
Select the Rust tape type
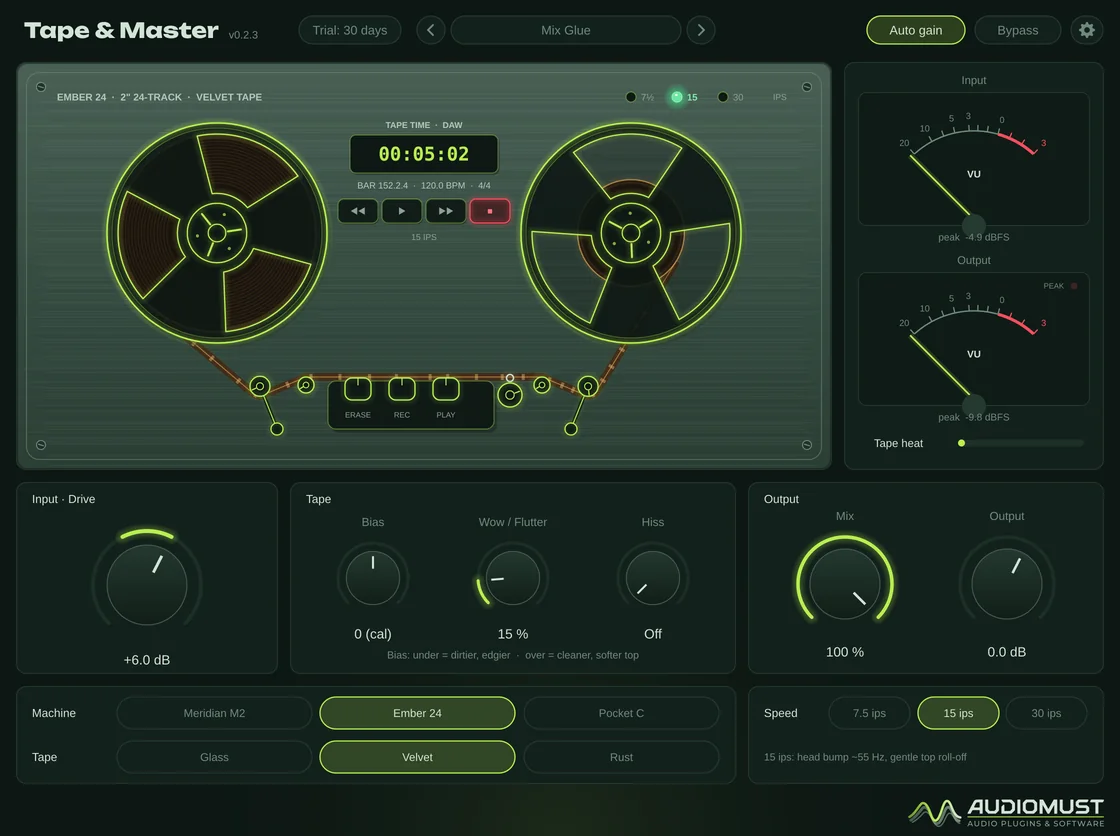click(621, 757)
